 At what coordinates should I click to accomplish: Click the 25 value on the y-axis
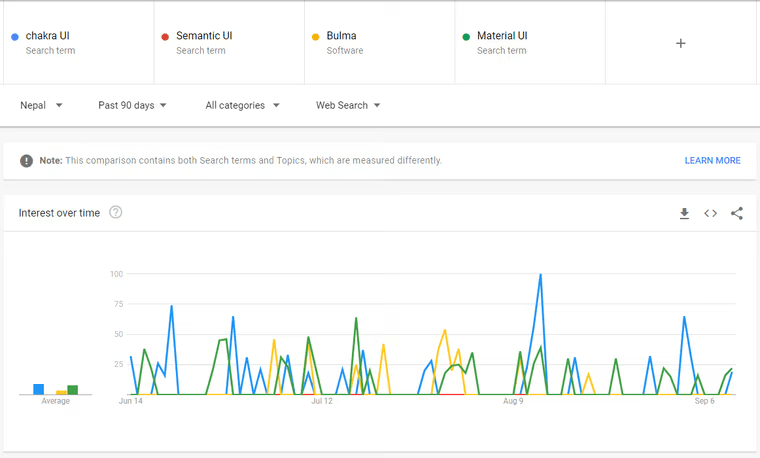click(x=119, y=364)
